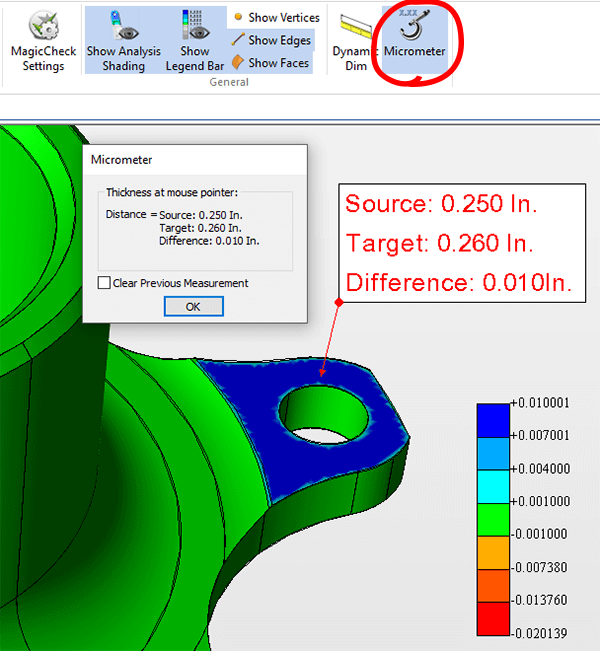
Task: Activate the Micrometer tool
Action: (414, 41)
